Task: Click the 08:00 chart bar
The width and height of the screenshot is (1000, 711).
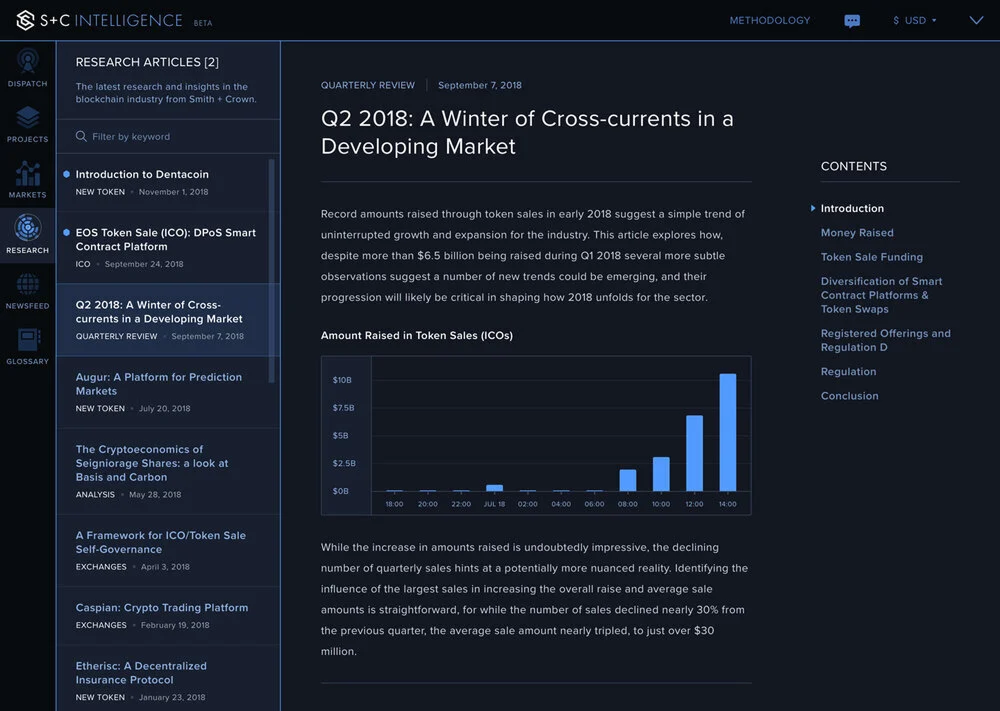Action: pyautogui.click(x=628, y=480)
